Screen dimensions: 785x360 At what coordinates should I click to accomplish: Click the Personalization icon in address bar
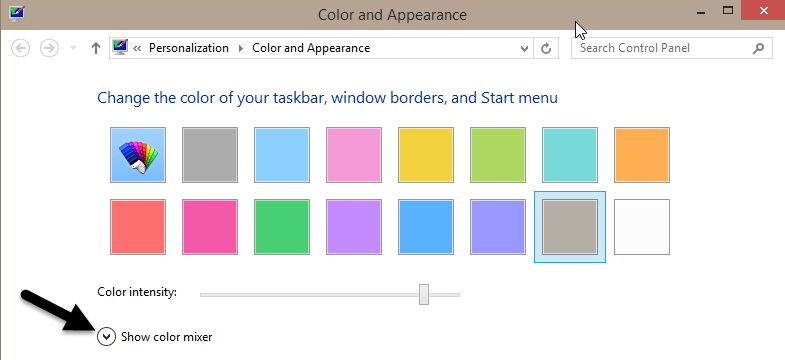tap(121, 48)
